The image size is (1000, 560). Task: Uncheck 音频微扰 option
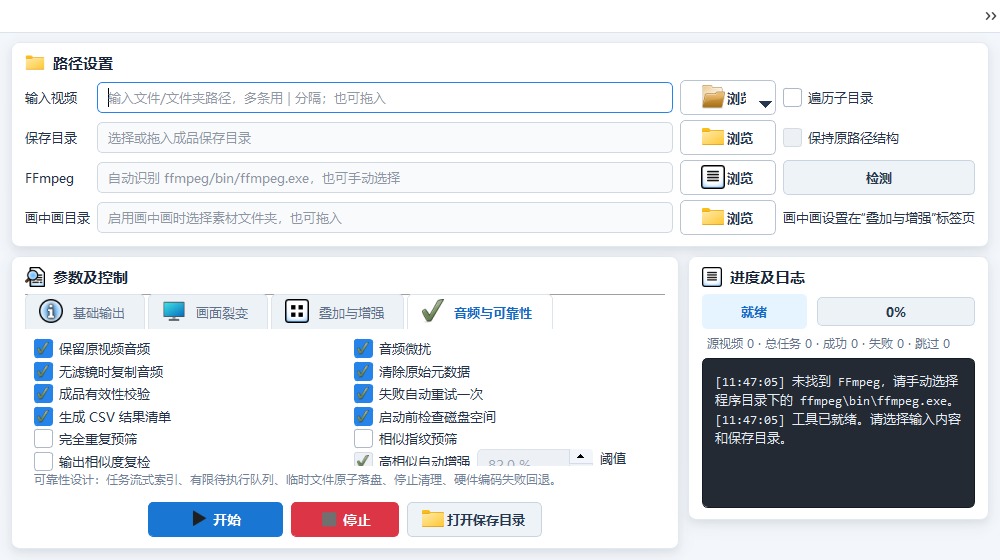click(x=363, y=349)
